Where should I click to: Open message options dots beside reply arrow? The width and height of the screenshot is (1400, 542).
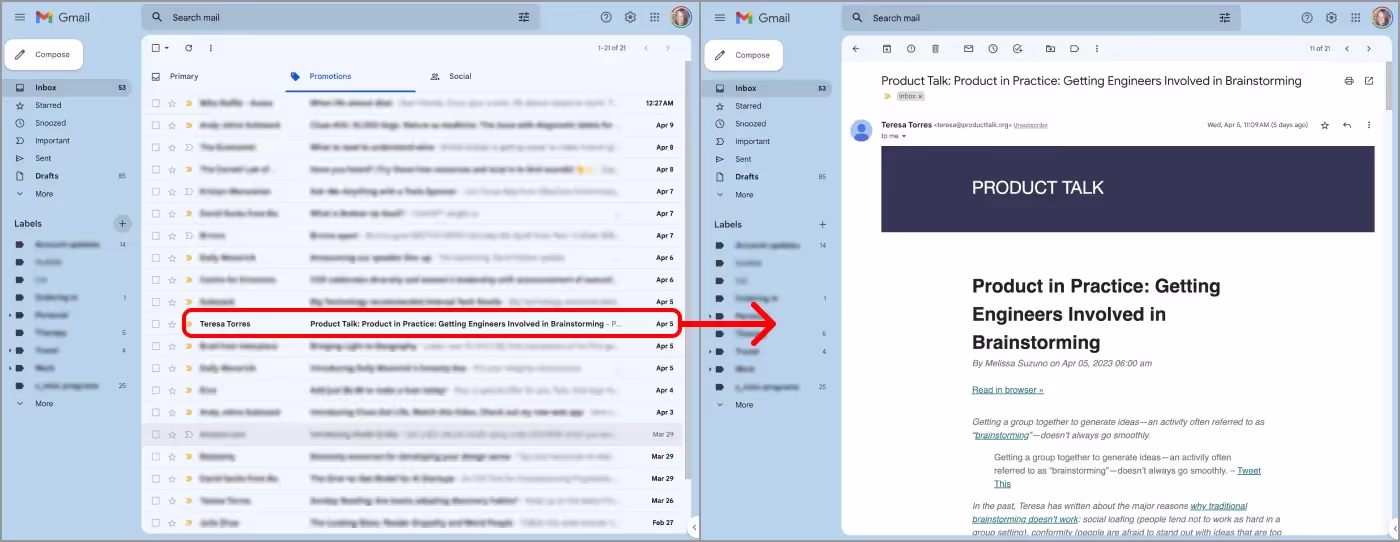pos(1369,125)
